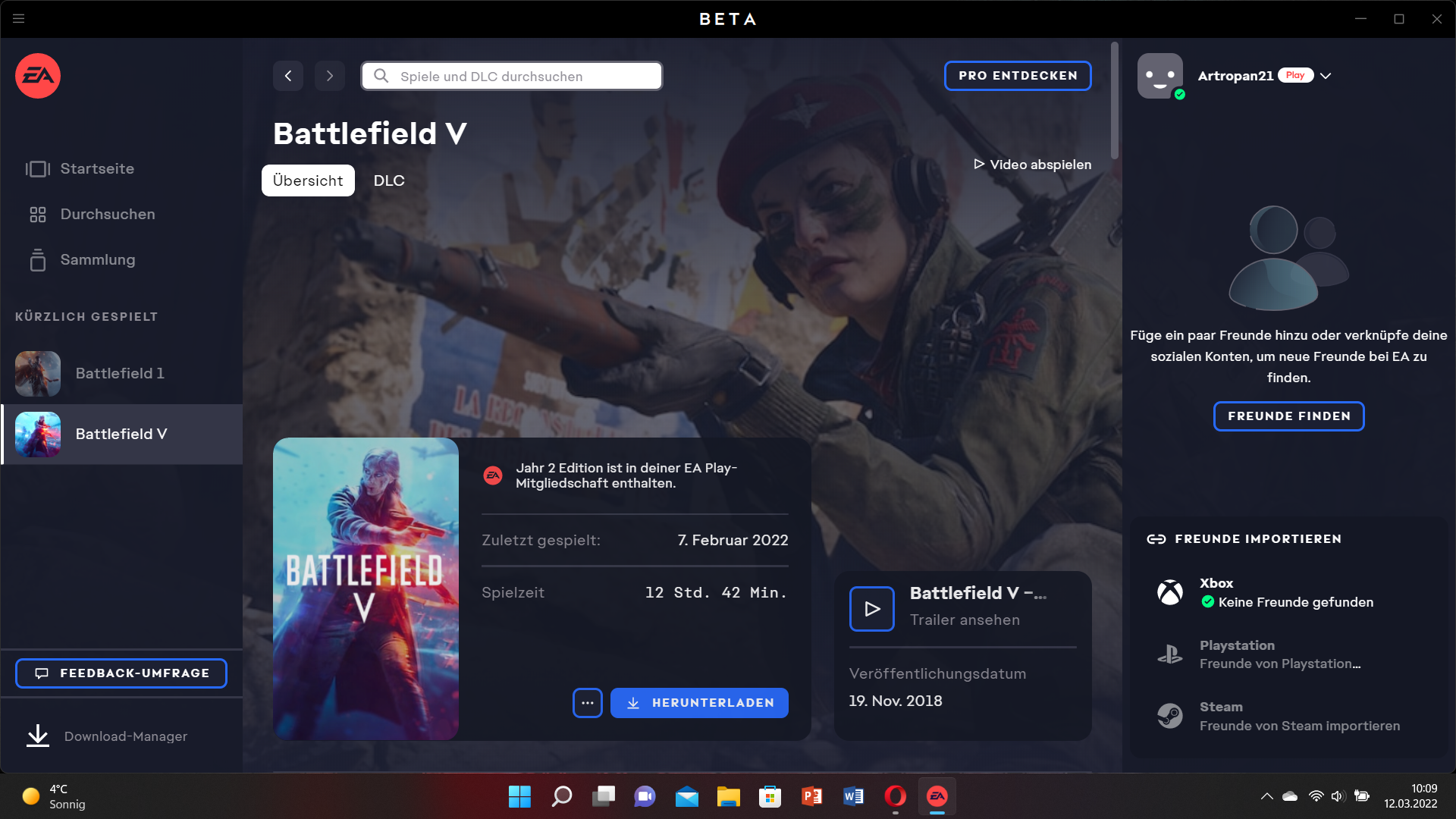
Task: Click the Freunde importieren link icon
Action: pyautogui.click(x=1156, y=539)
